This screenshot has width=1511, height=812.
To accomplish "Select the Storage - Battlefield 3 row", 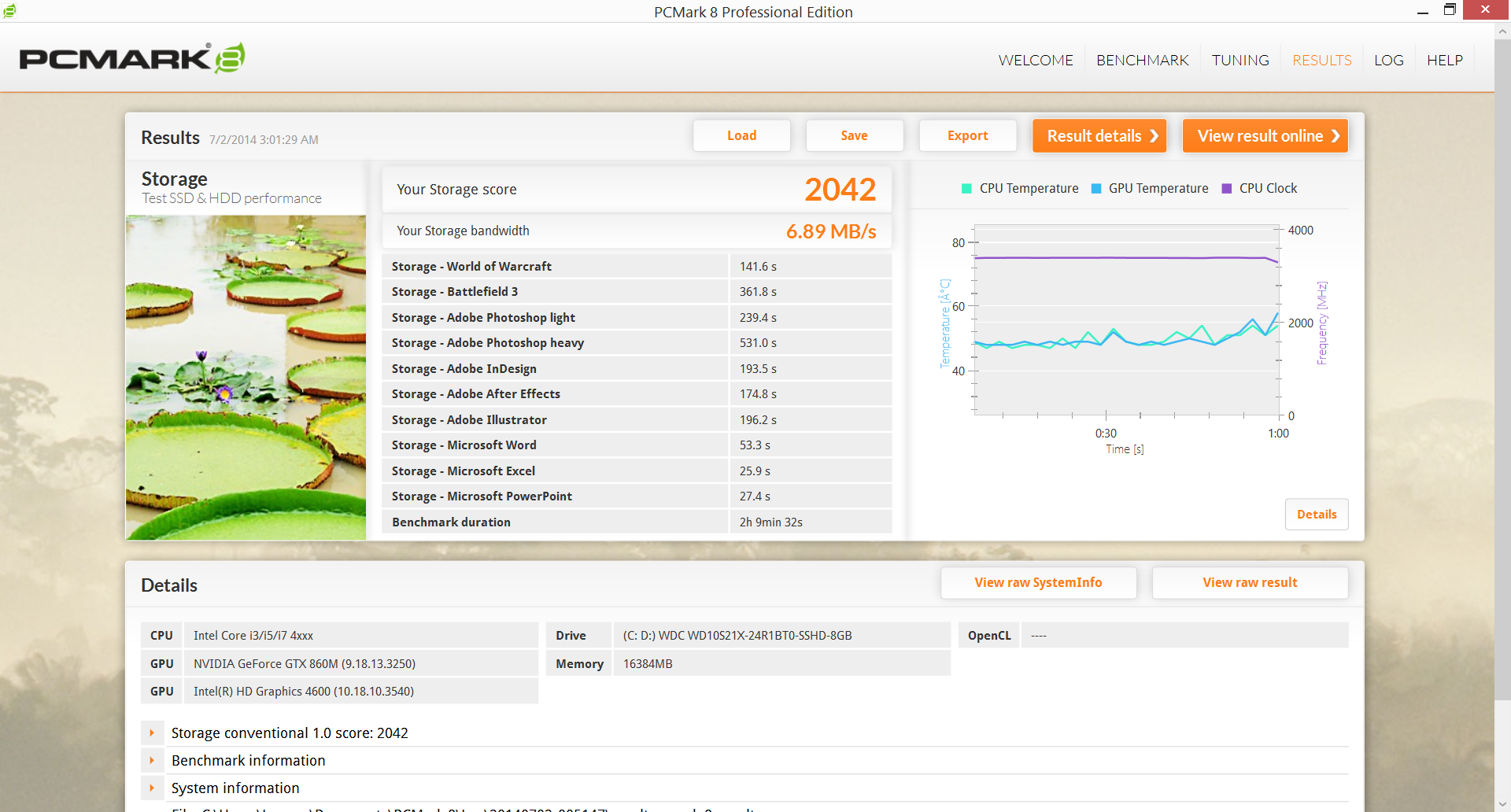I will click(637, 291).
